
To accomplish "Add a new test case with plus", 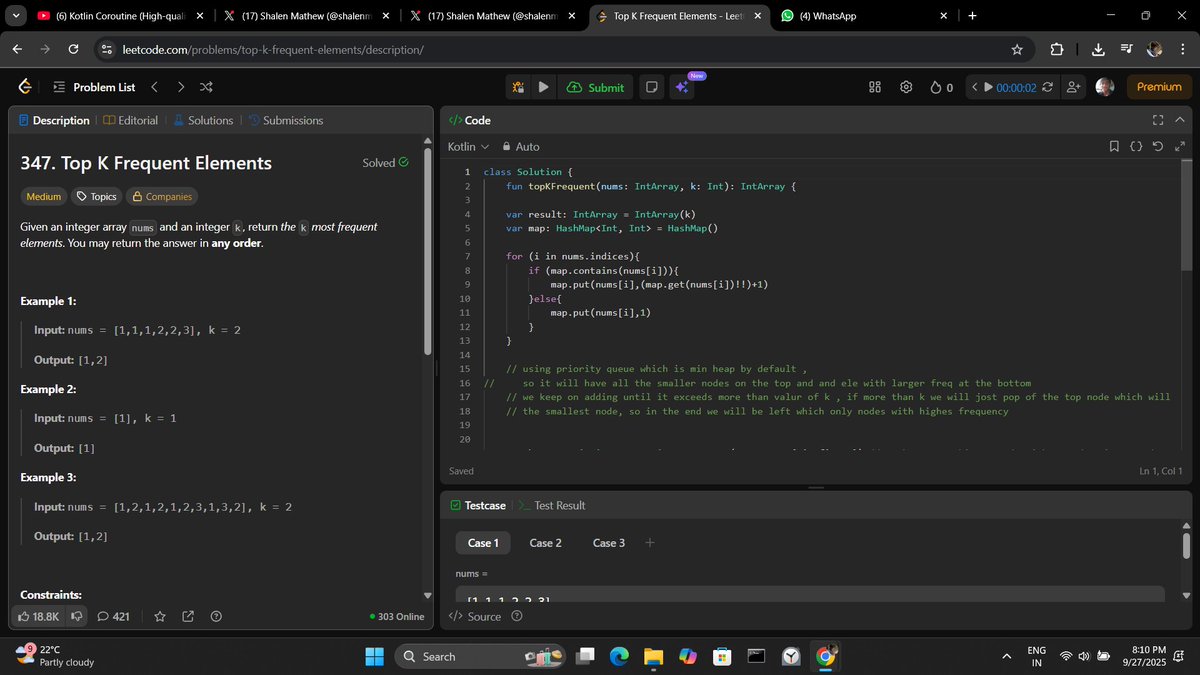I will pos(650,543).
